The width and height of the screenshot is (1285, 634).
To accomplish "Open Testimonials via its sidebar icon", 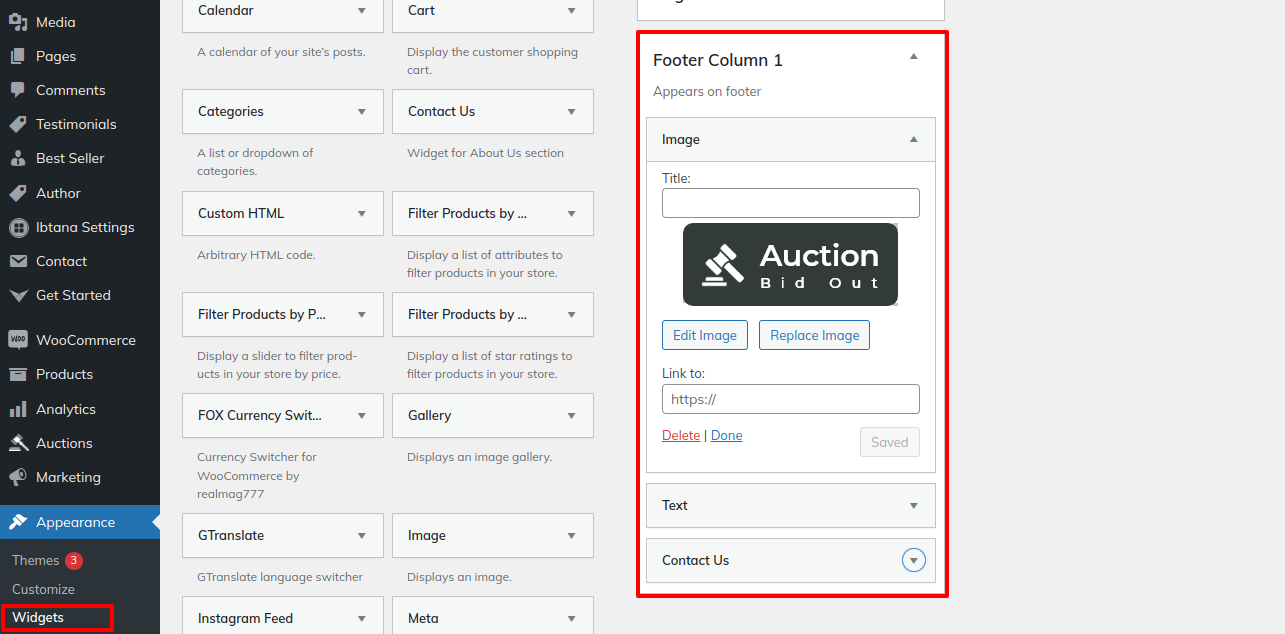I will [x=18, y=125].
